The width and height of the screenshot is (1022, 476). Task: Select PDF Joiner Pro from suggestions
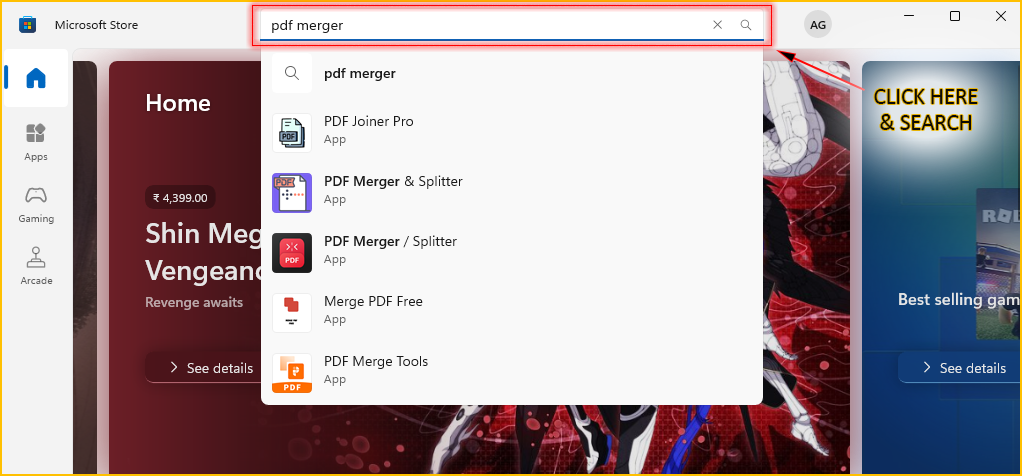point(369,122)
